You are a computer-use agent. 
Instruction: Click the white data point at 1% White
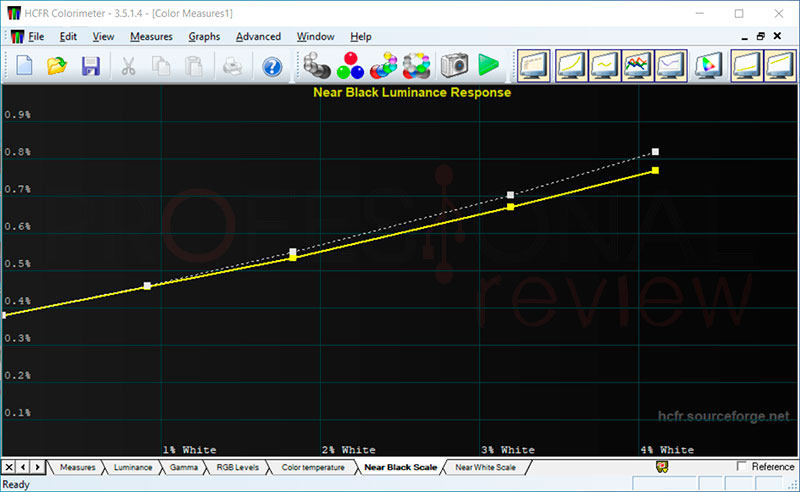pos(147,286)
